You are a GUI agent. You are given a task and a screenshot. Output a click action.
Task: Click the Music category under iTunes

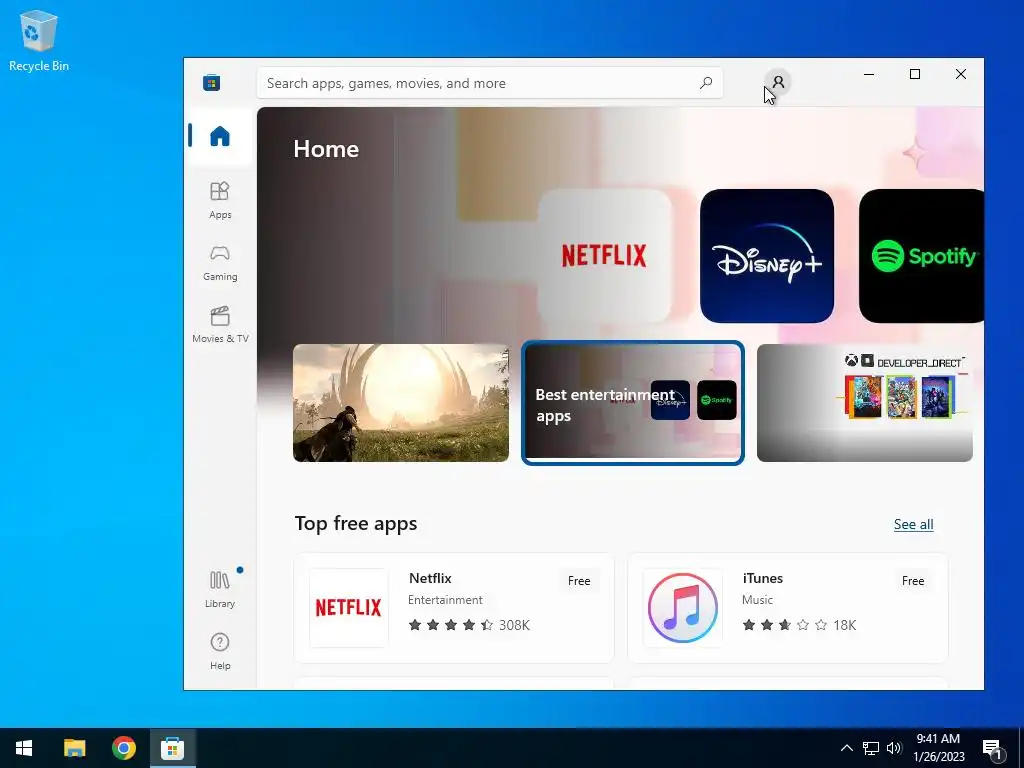point(758,600)
